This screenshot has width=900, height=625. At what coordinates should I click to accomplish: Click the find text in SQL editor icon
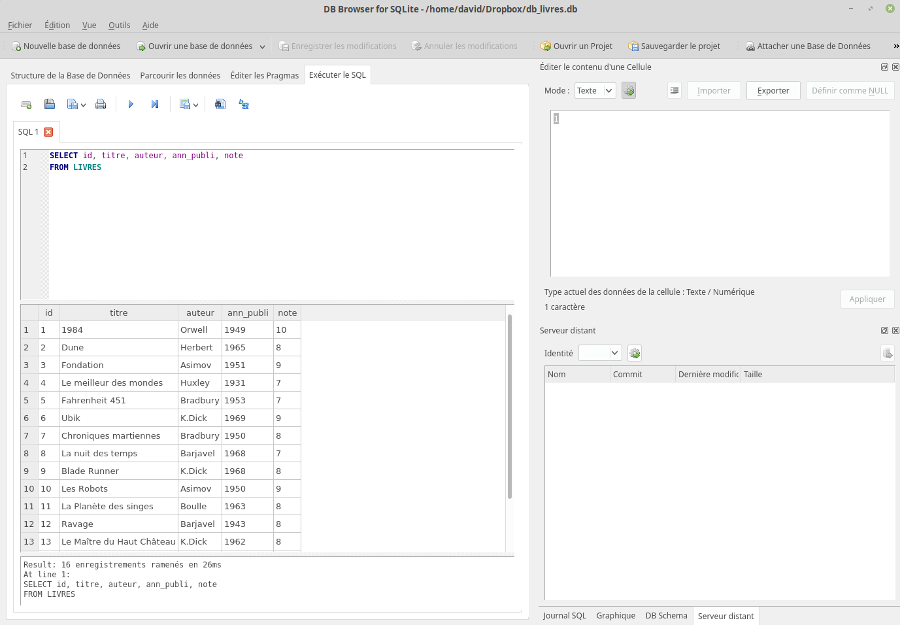220,104
